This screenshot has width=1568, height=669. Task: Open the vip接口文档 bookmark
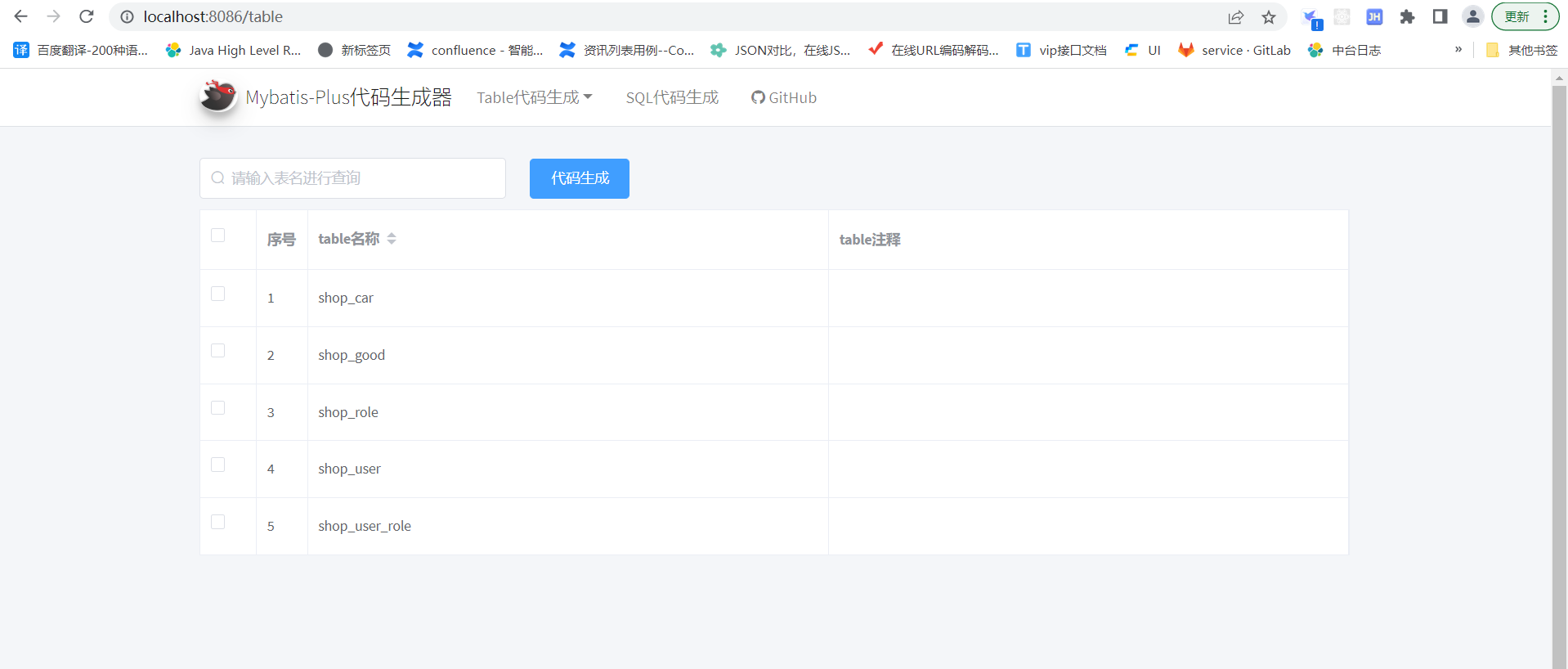[x=1061, y=50]
